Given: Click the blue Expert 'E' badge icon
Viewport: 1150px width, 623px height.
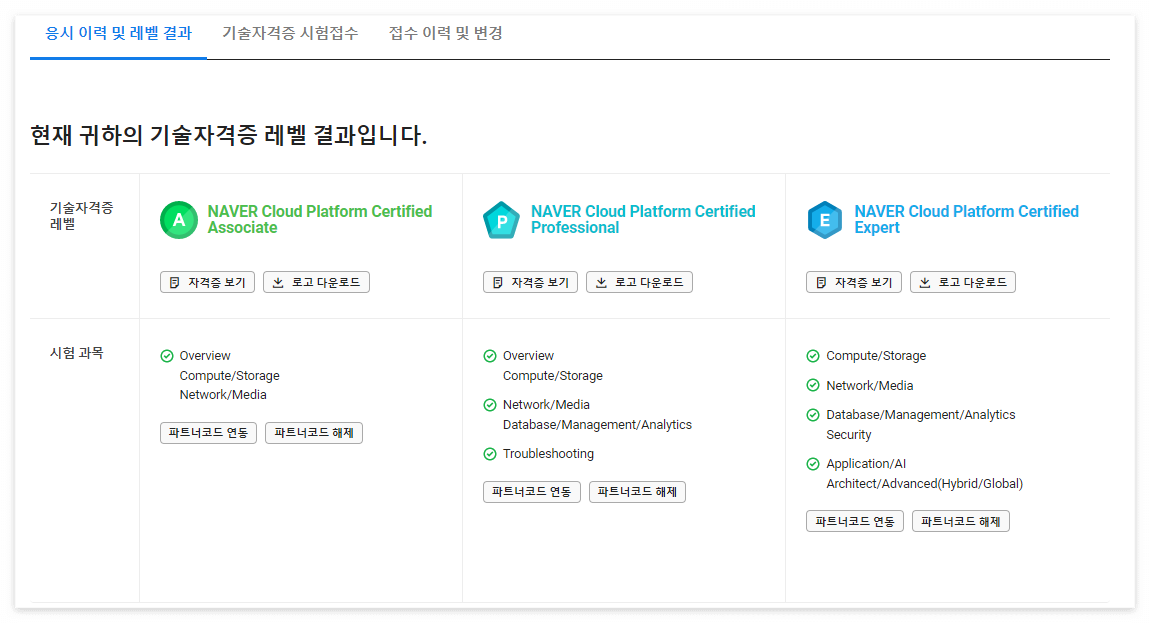Looking at the screenshot, I should (x=825, y=219).
